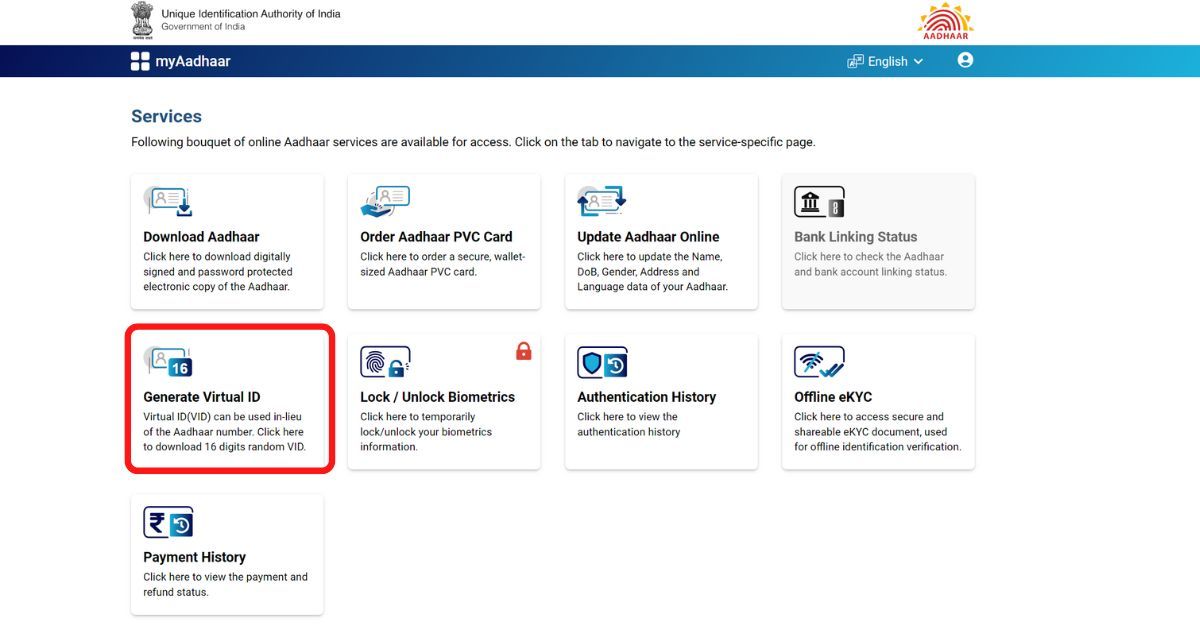Click 'digitally signed and password protected' description
1200x630 pixels.
coord(218,272)
